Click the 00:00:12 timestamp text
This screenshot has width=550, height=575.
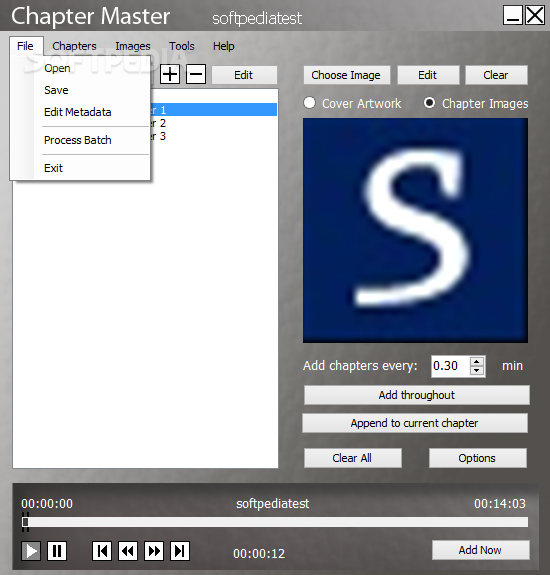click(259, 553)
